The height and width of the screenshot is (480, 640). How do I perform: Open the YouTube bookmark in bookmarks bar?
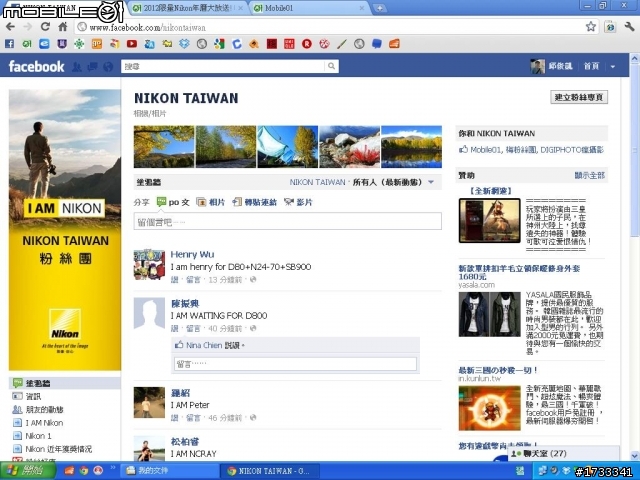(x=132, y=44)
